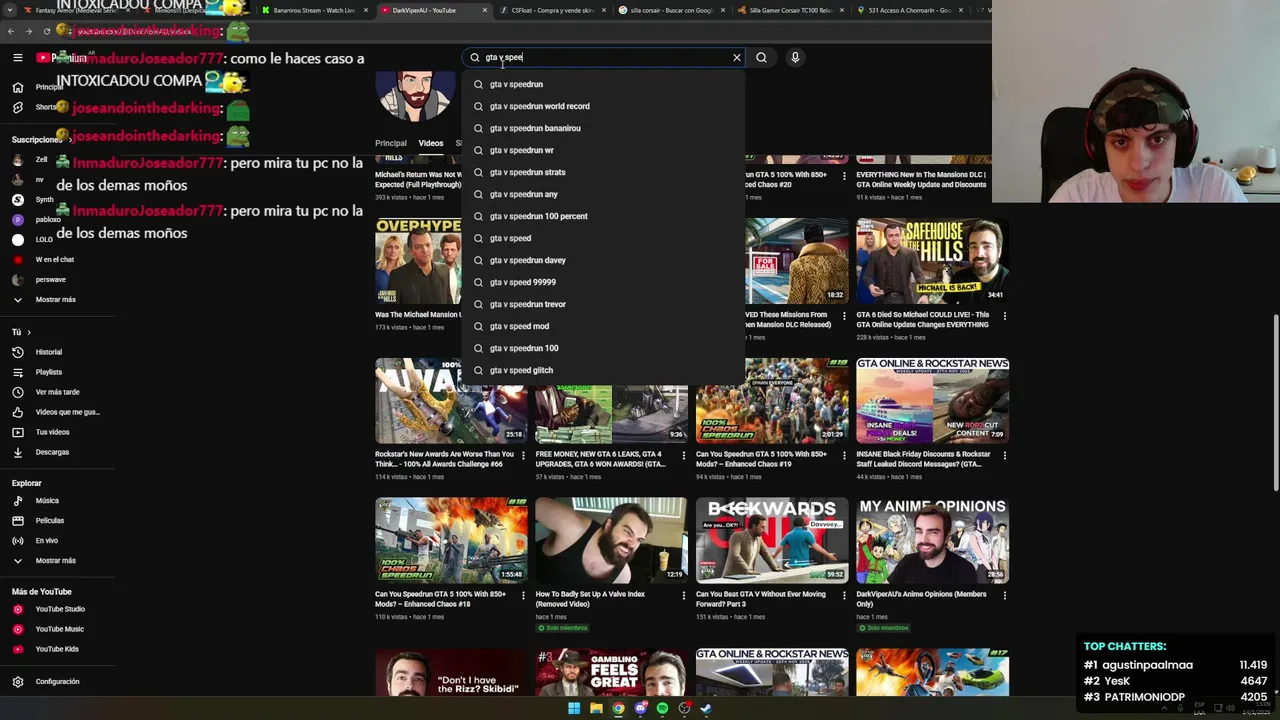Viewport: 1280px width, 720px height.
Task: Click inside the YouTube search field
Action: [603, 58]
